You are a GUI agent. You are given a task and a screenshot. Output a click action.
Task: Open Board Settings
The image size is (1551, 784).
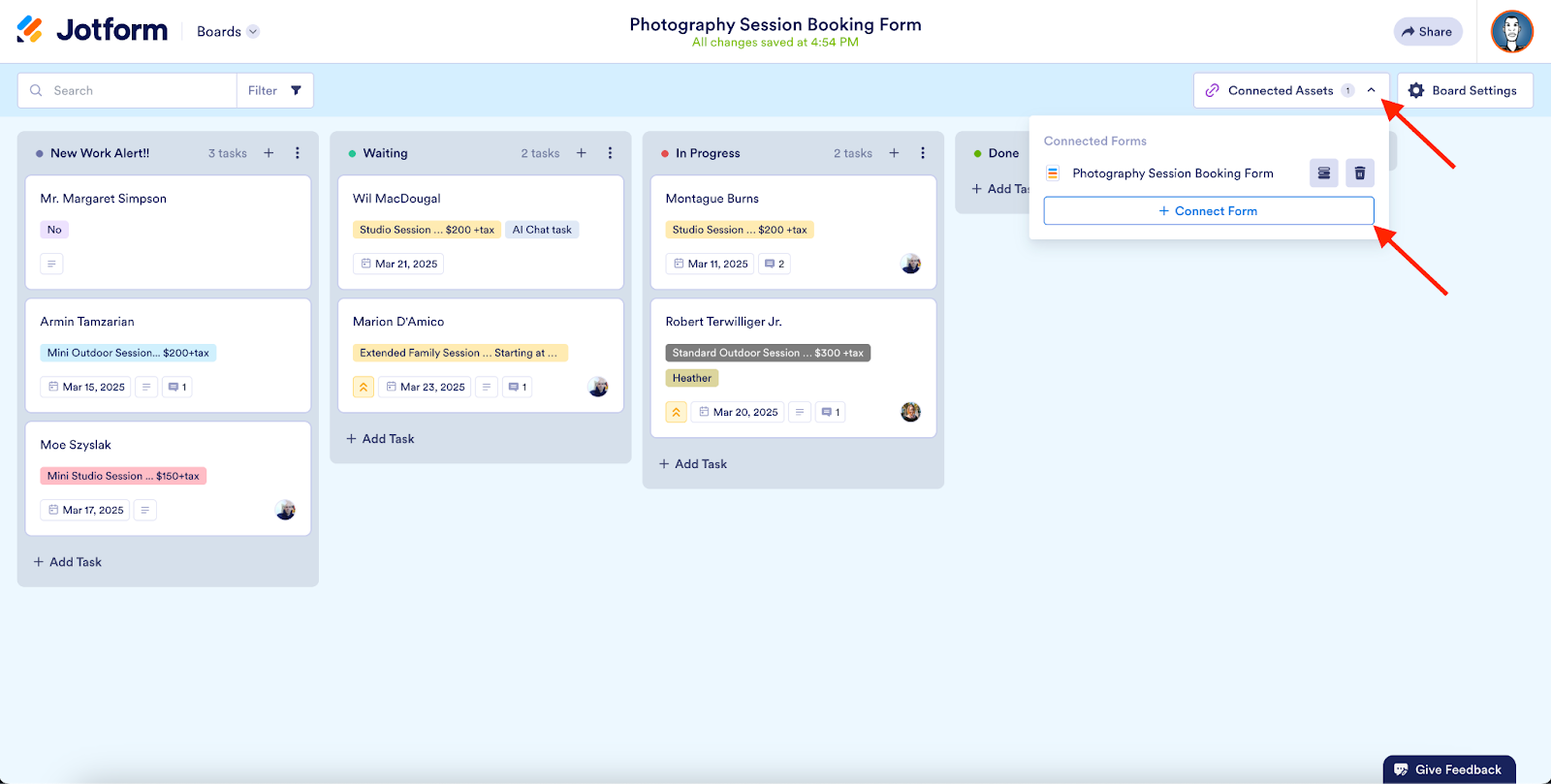coord(1464,90)
